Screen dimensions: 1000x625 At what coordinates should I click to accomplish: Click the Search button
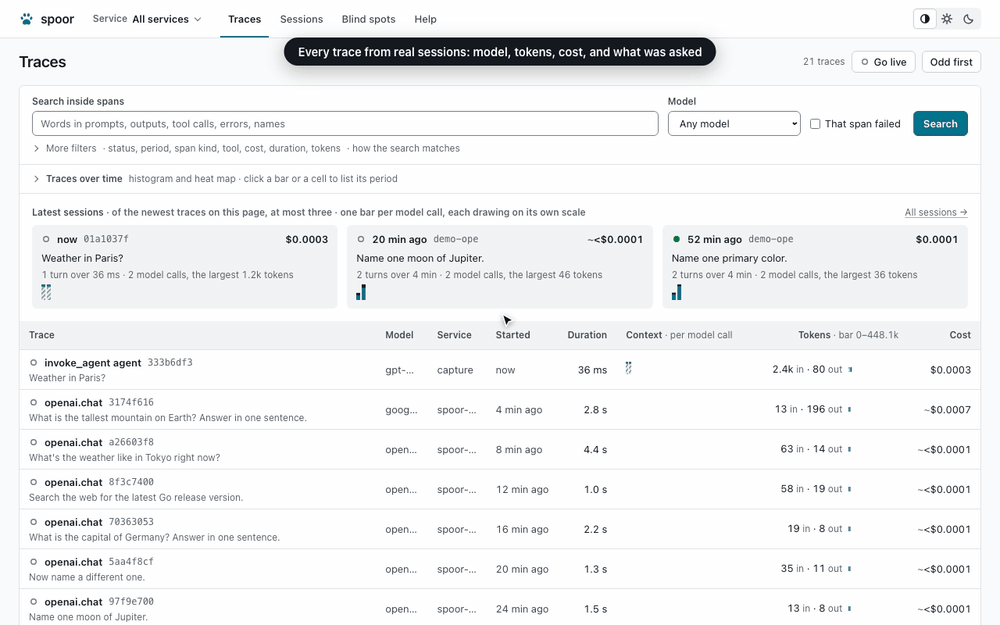pos(940,124)
